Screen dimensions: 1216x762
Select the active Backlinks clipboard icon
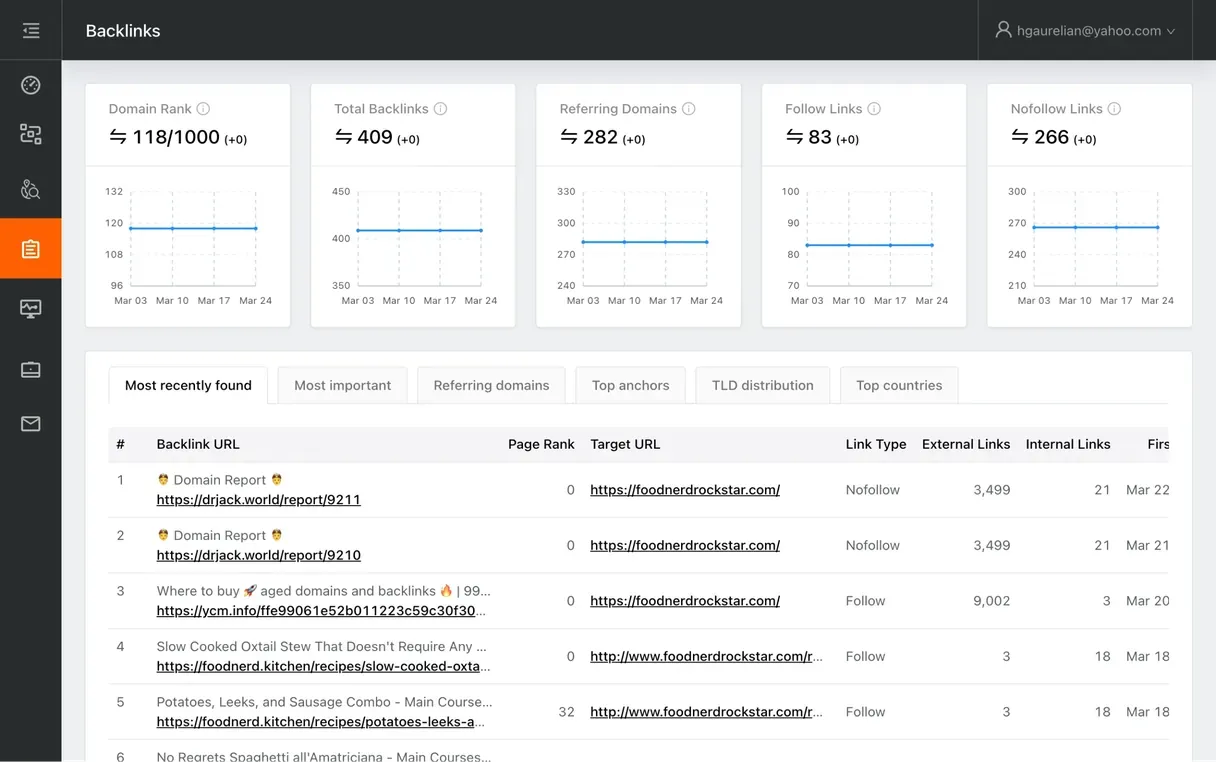tap(30, 248)
